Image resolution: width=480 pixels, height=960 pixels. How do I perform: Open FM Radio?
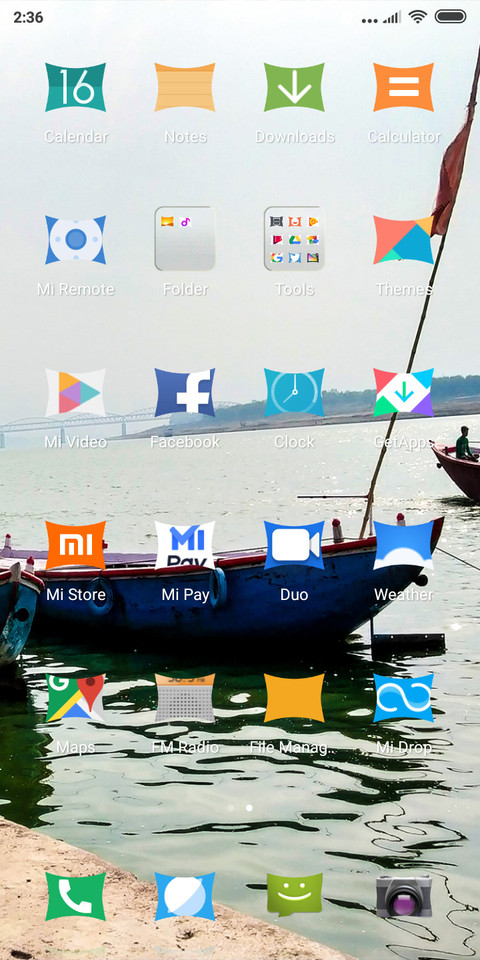pos(185,698)
